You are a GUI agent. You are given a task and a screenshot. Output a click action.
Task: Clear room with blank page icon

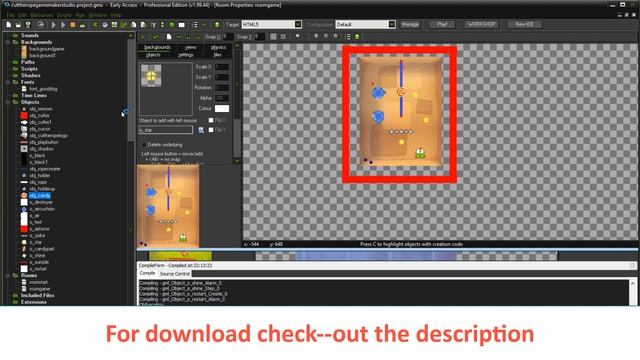(x=169, y=37)
